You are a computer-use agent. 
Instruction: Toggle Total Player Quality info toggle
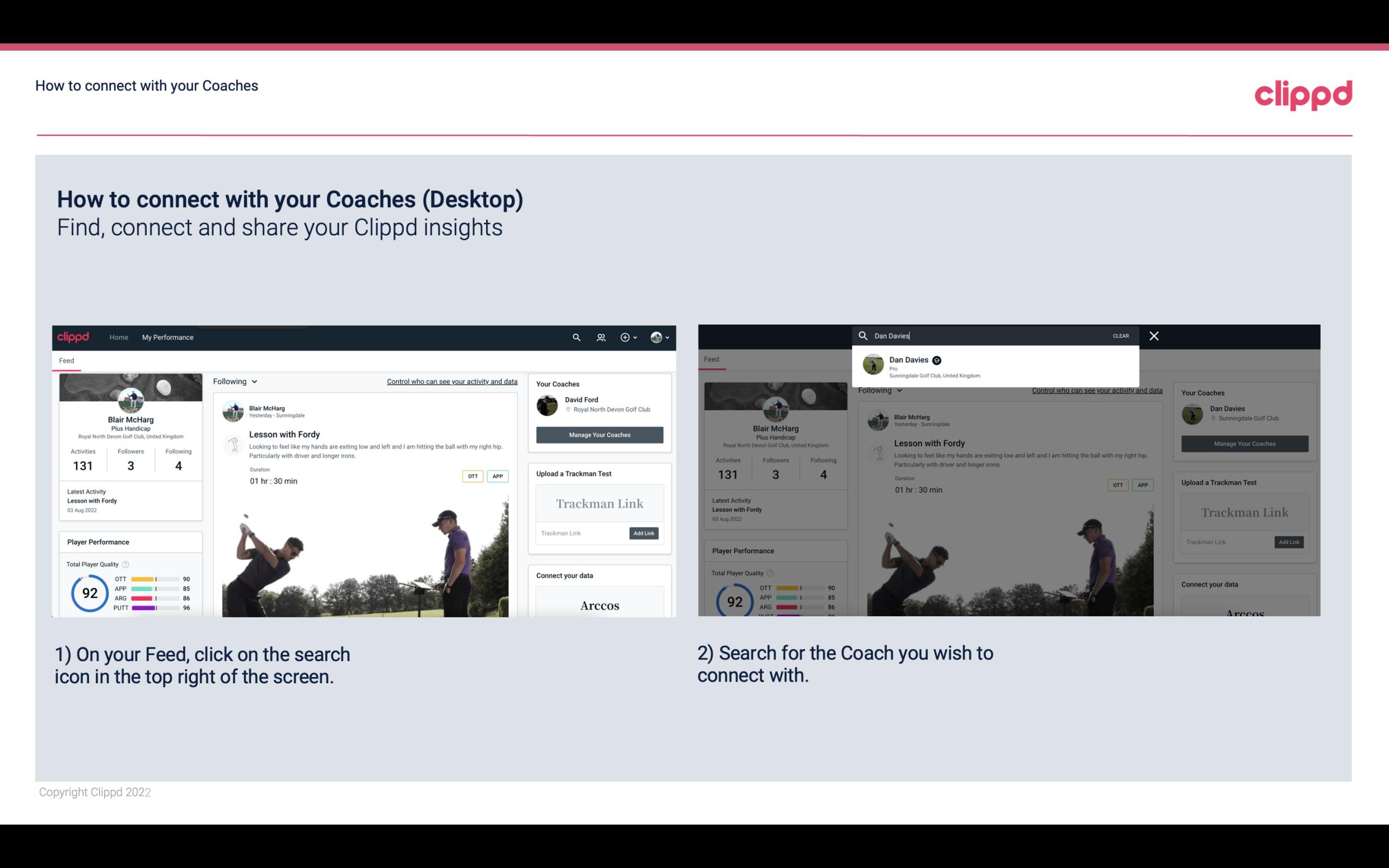[x=126, y=563]
